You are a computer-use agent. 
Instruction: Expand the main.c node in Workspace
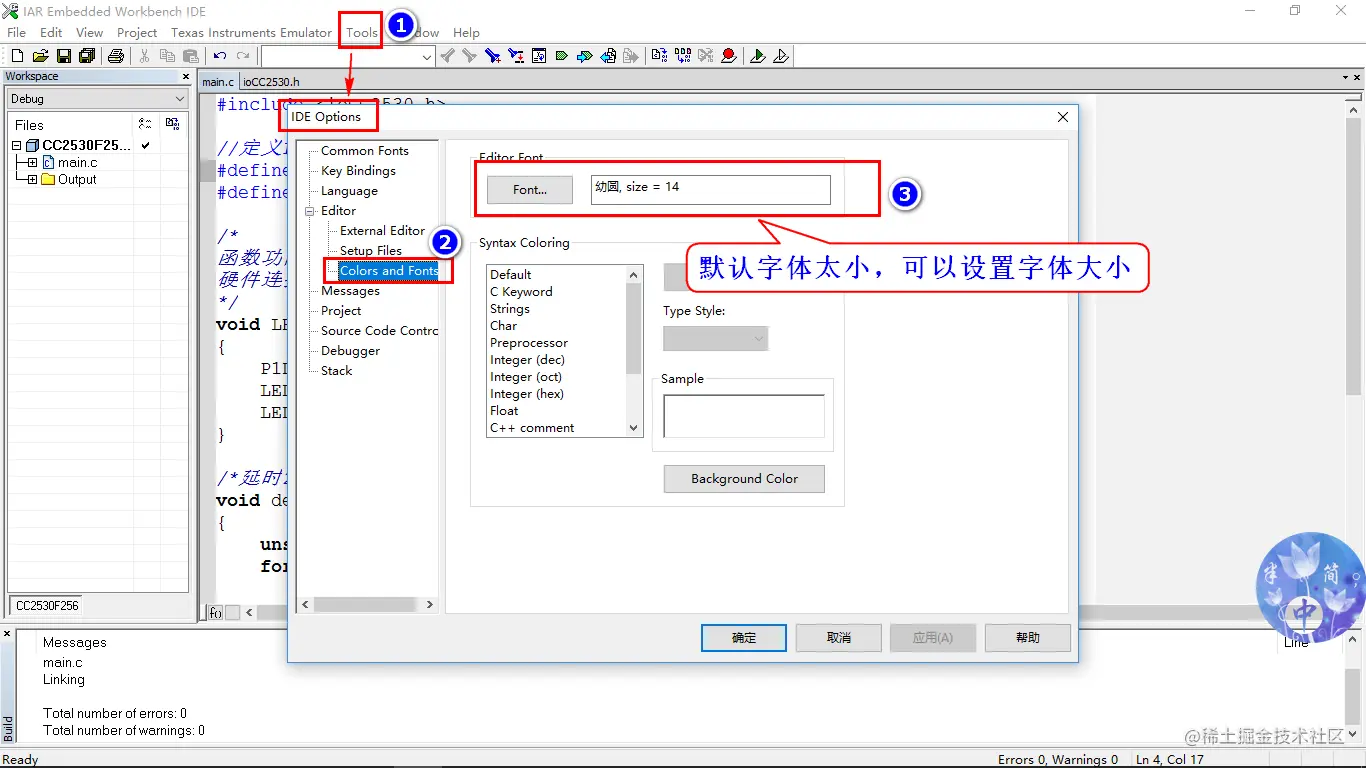pyautogui.click(x=33, y=163)
